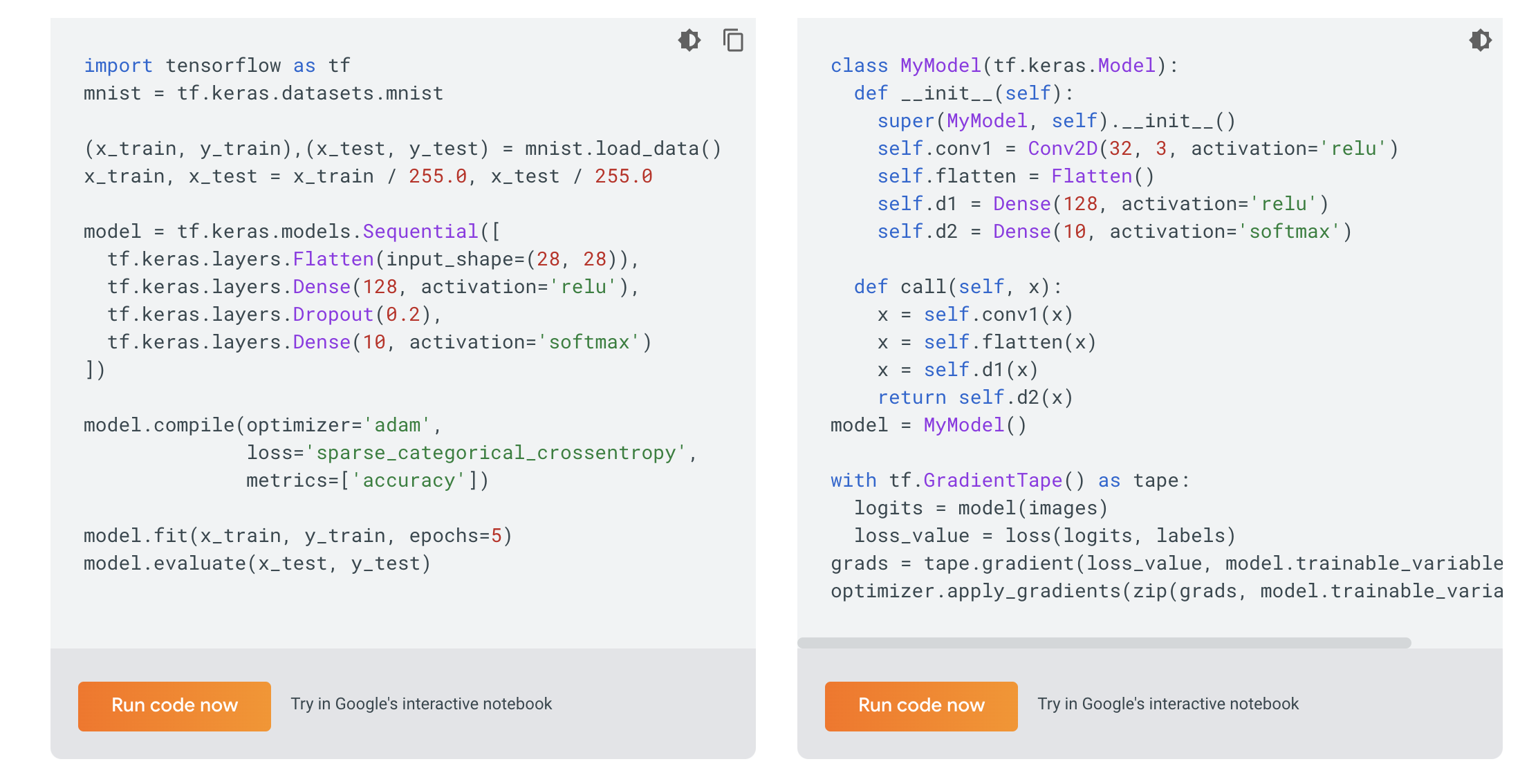This screenshot has width=1538, height=784.
Task: Click the optimizer.apply_gradients code line
Action: (1166, 591)
